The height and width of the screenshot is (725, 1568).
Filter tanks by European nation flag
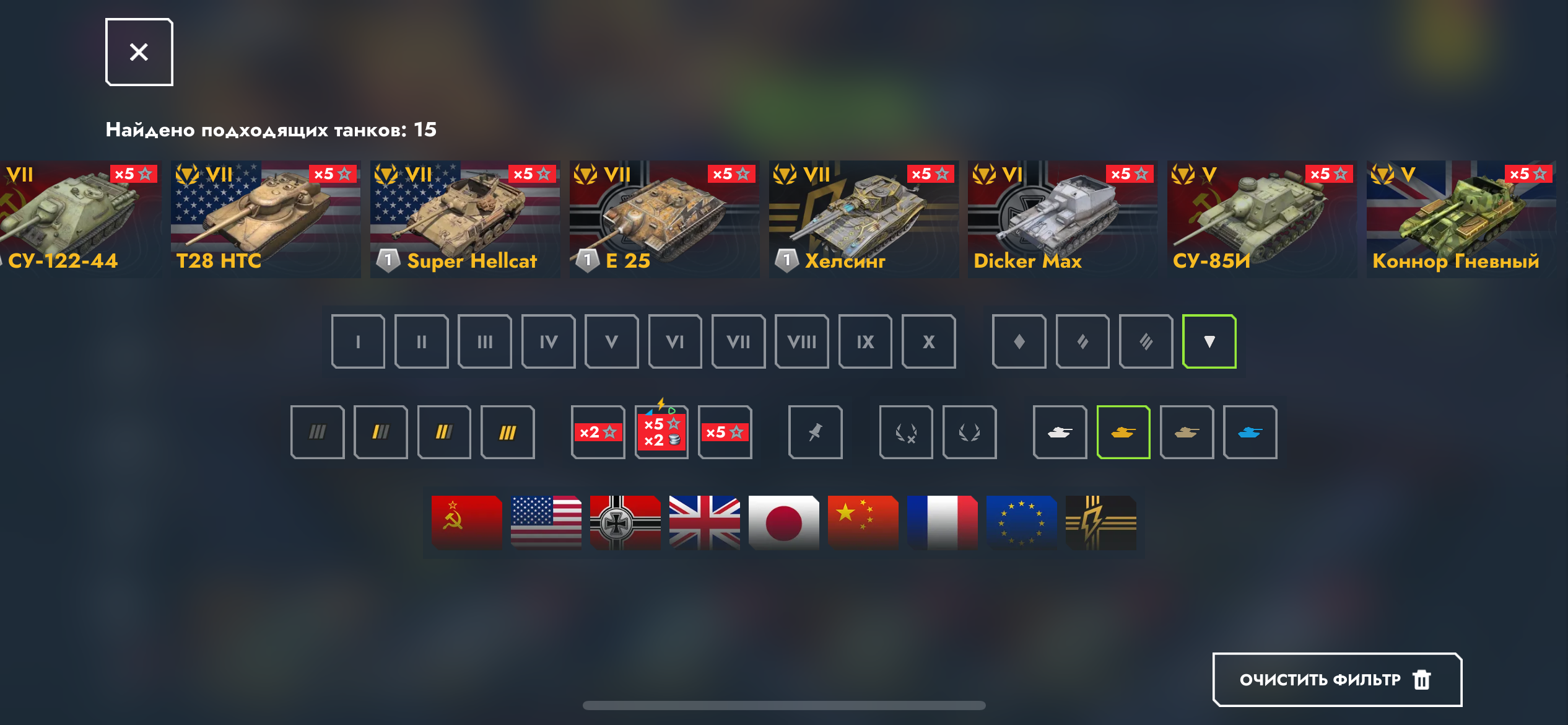pos(1021,522)
